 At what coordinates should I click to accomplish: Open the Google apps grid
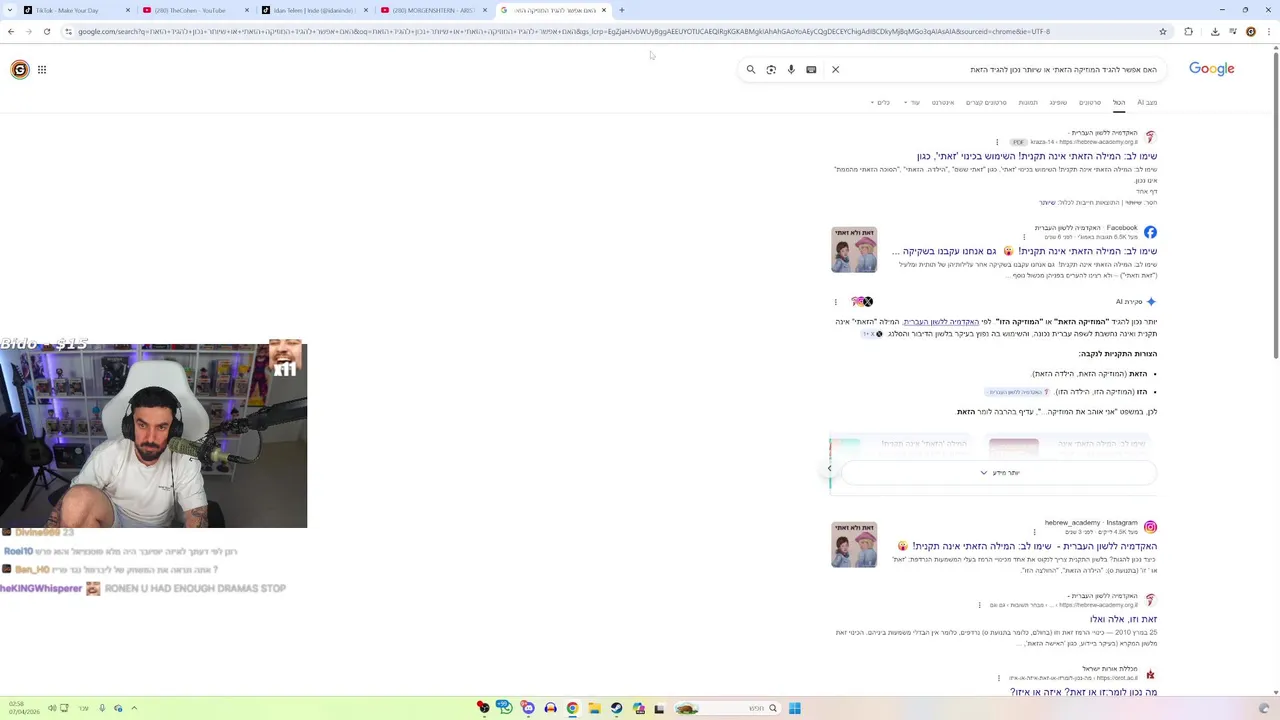coord(42,70)
